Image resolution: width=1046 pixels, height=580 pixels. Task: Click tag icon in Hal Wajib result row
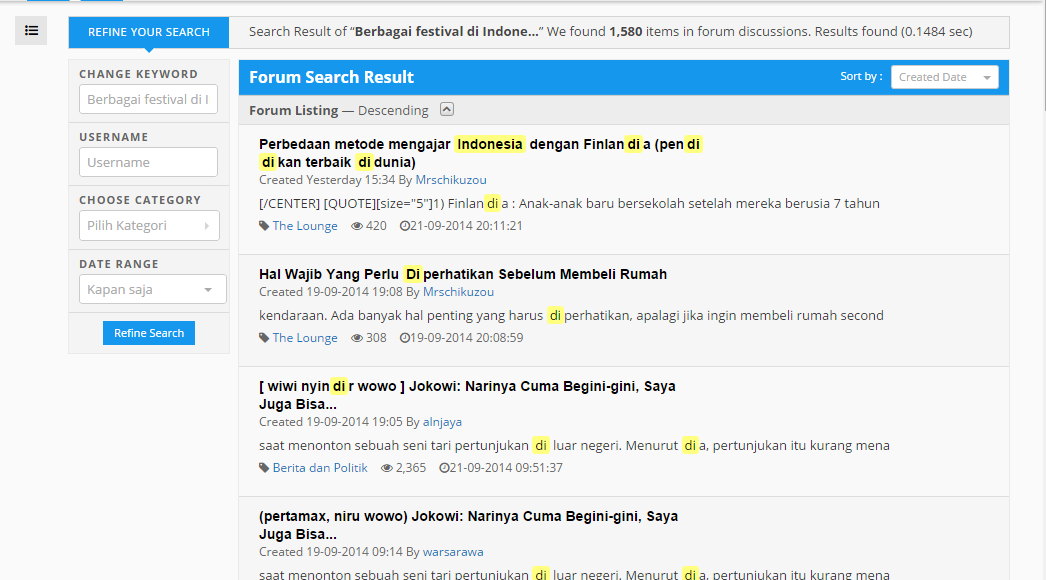point(264,338)
